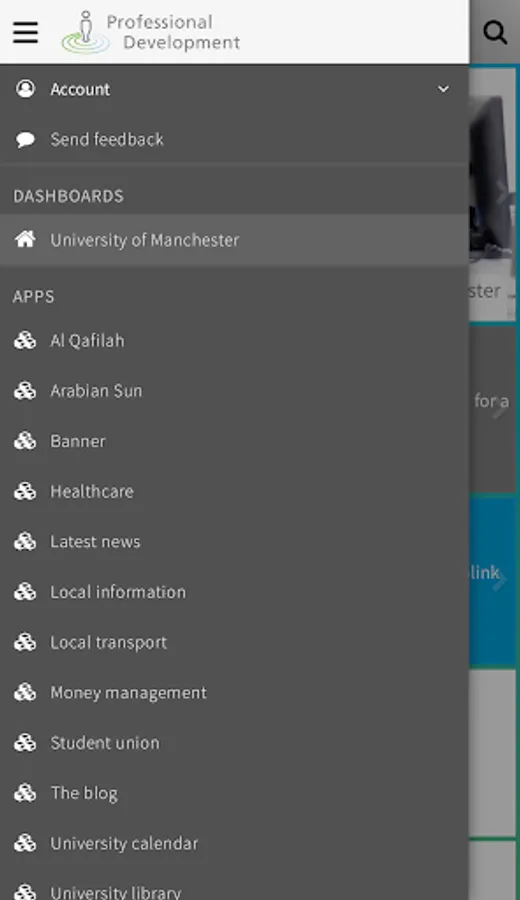520x900 pixels.
Task: Open Send feedback
Action: (x=234, y=139)
